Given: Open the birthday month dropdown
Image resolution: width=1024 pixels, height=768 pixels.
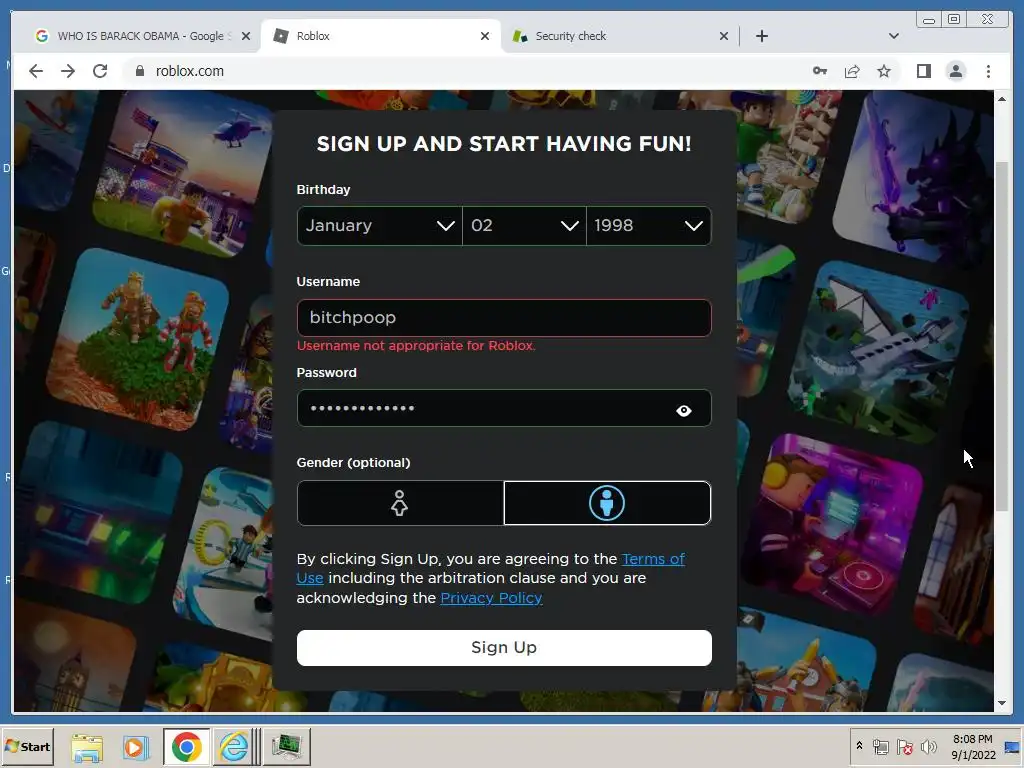Looking at the screenshot, I should coord(379,226).
